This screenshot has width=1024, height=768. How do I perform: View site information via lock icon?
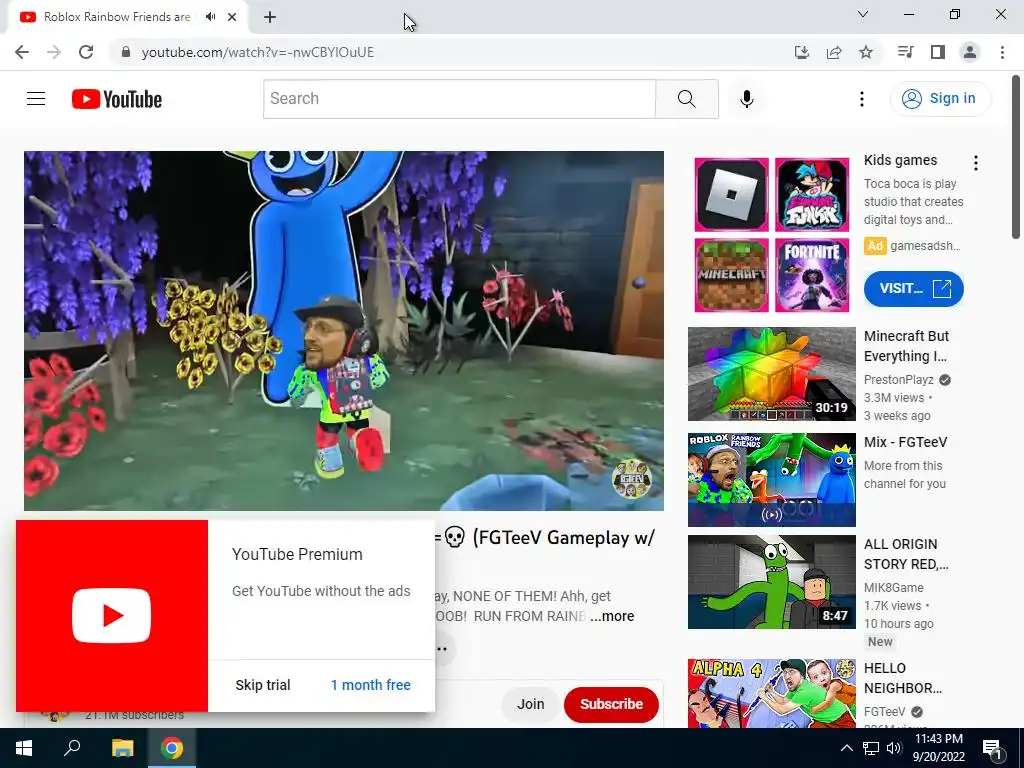point(126,52)
